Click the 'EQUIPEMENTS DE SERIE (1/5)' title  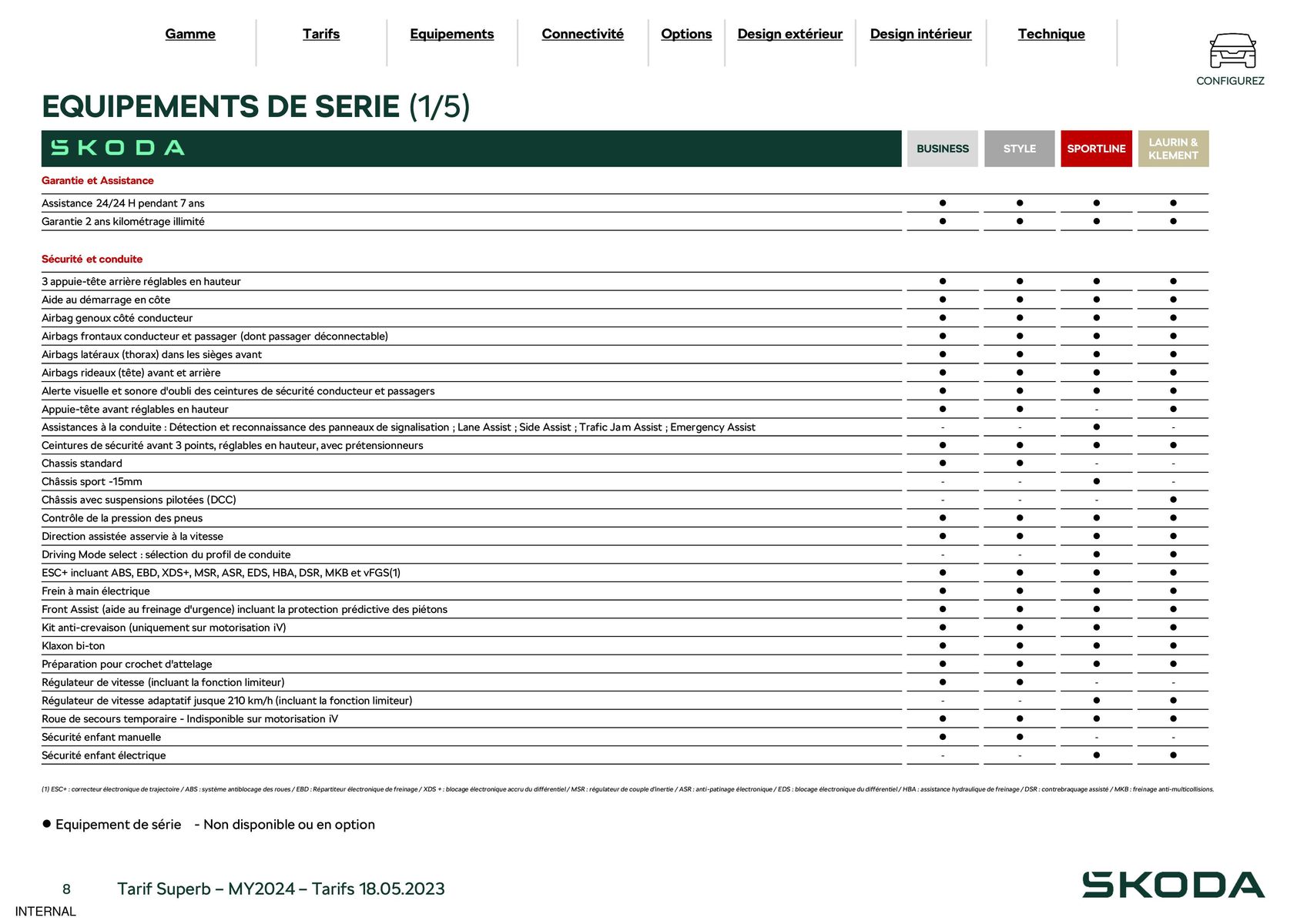256,107
